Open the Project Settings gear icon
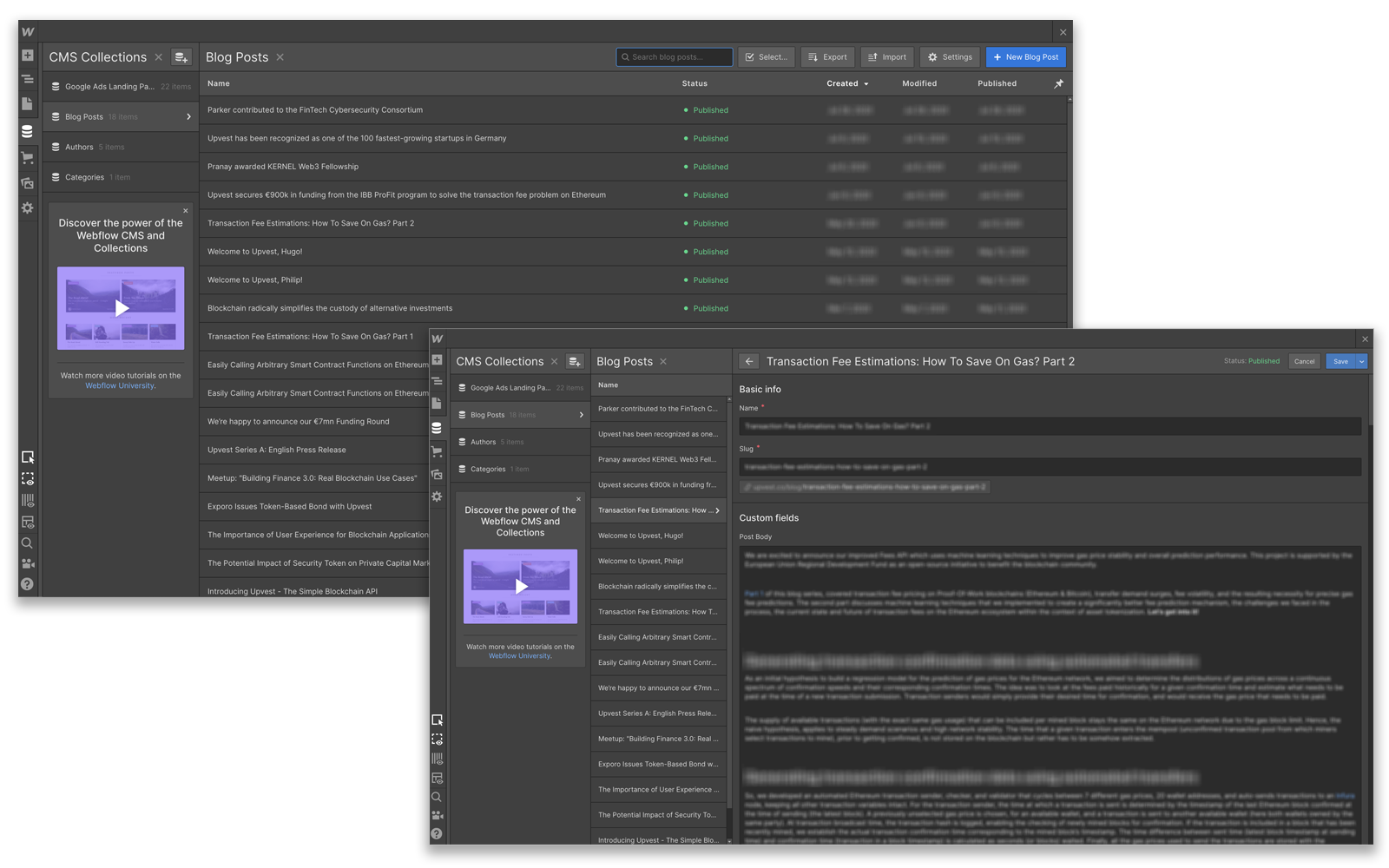Image resolution: width=1389 pixels, height=868 pixels. [x=27, y=208]
